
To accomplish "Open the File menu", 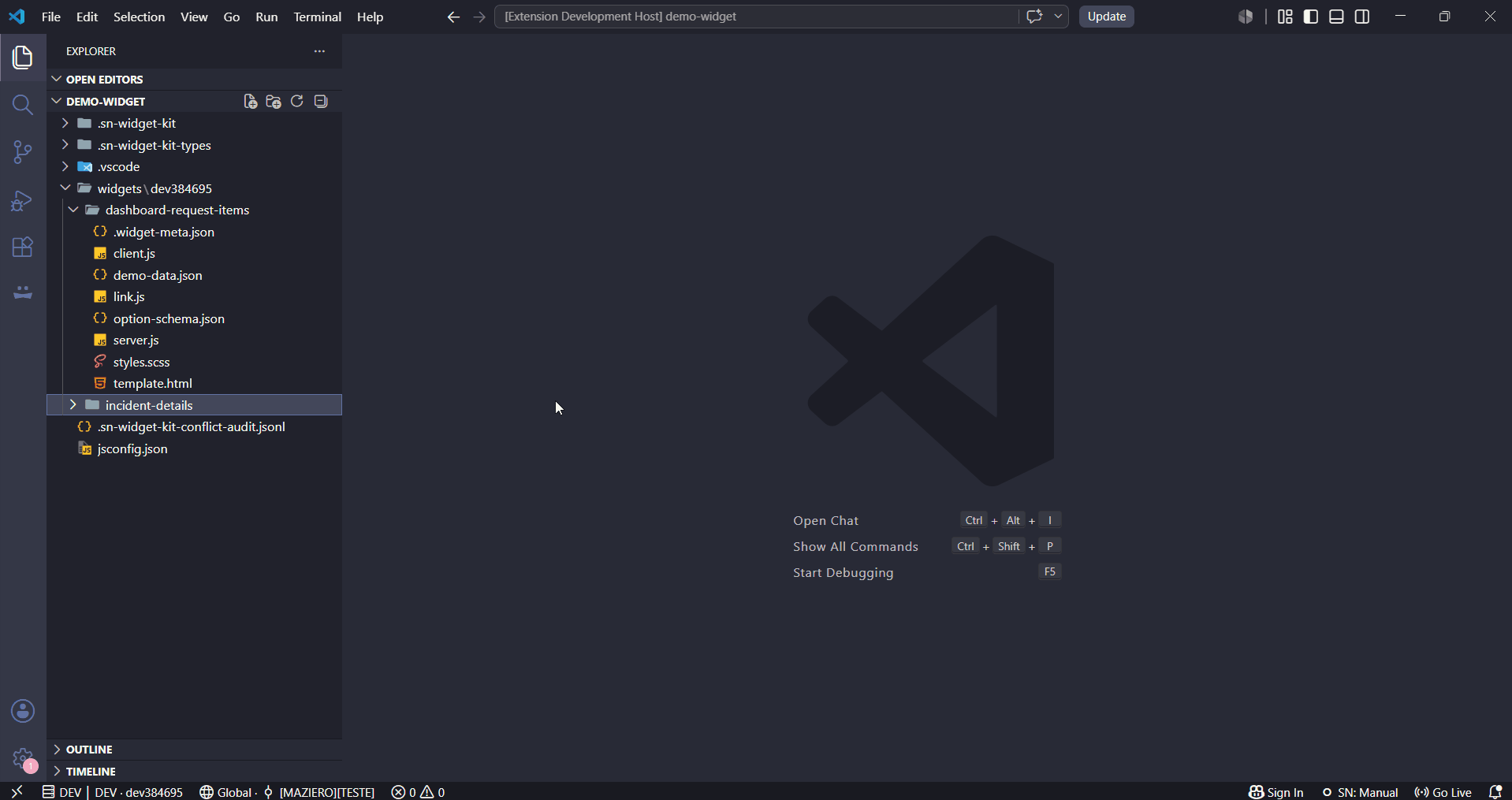I will 51,17.
